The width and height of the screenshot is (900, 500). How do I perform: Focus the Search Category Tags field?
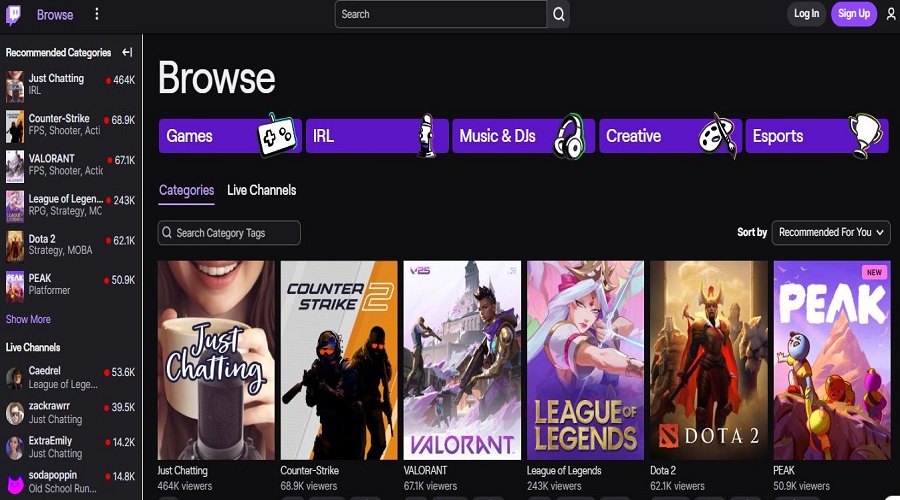[229, 232]
